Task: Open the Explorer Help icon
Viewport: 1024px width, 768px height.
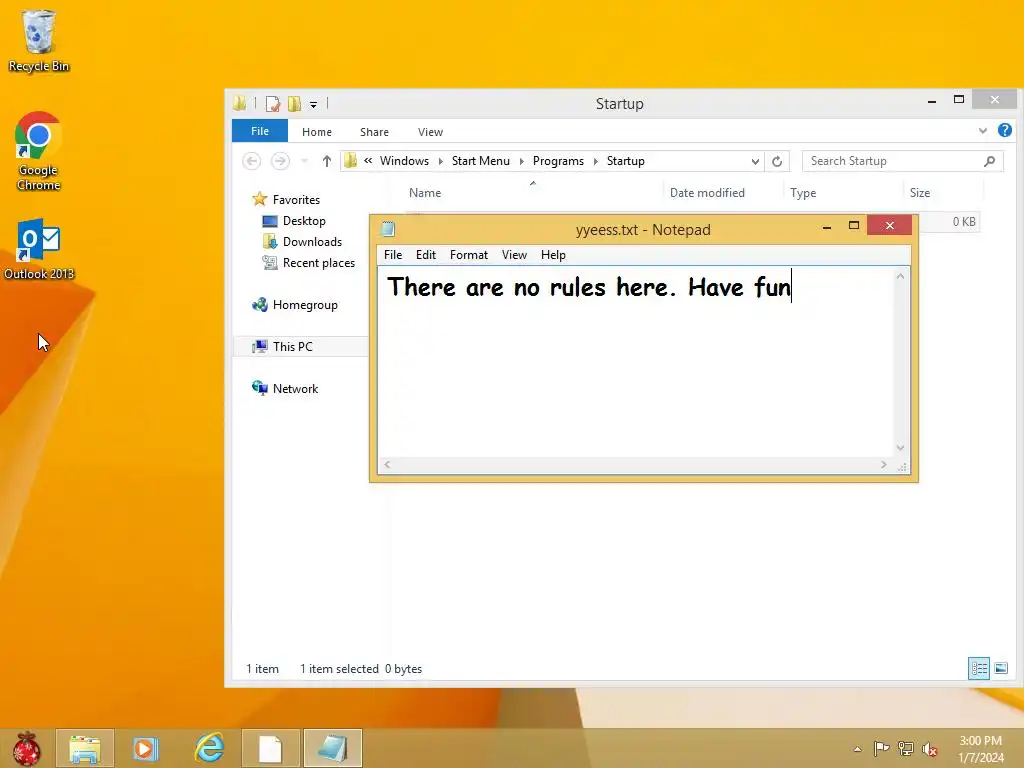Action: click(1004, 131)
